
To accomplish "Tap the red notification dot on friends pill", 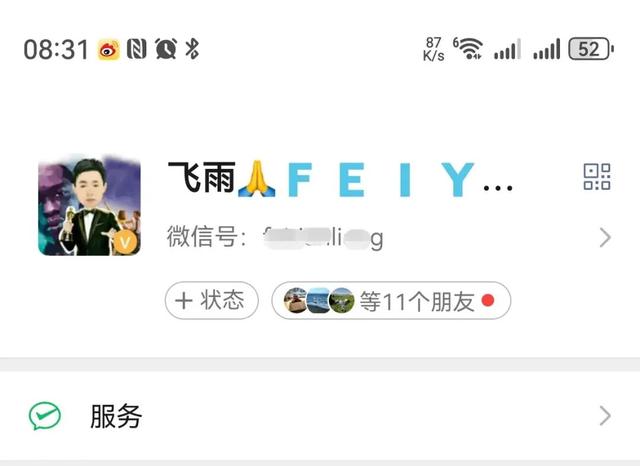I will [488, 300].
